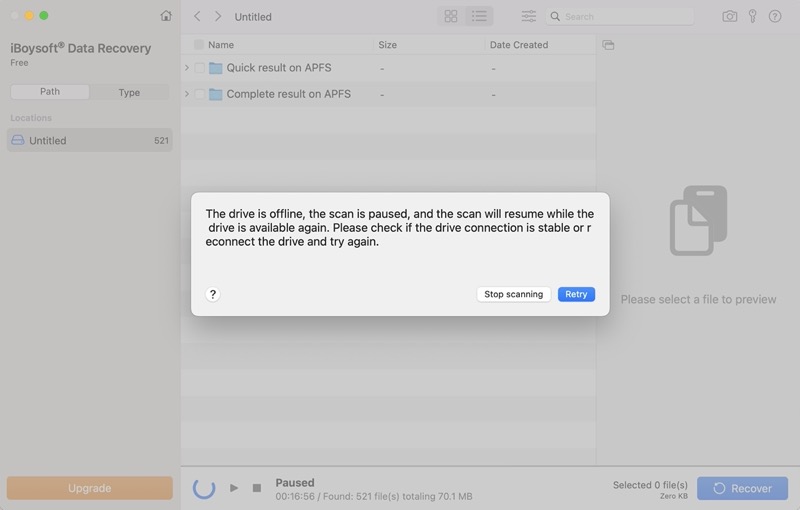Resume scan with play button
The height and width of the screenshot is (510, 800).
234,488
